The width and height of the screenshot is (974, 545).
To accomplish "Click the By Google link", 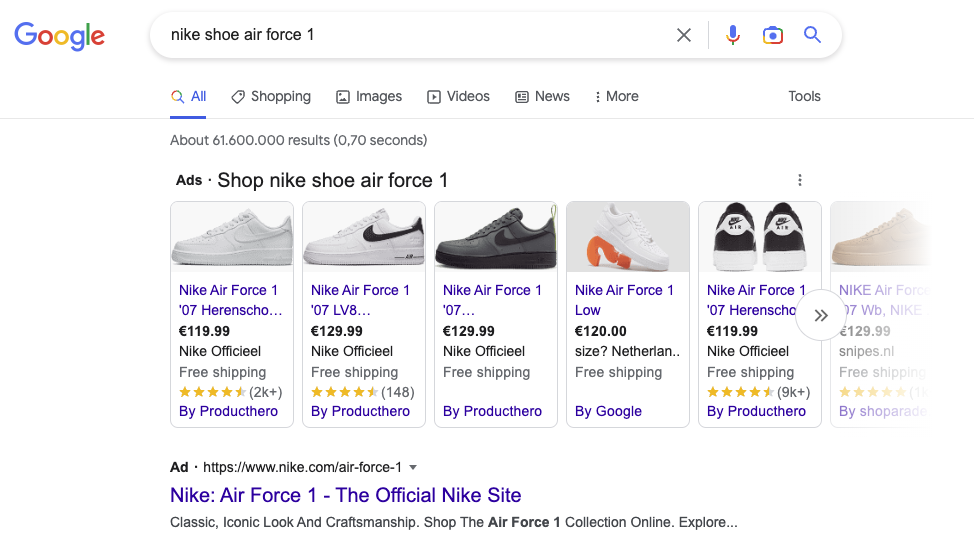I will point(609,411).
